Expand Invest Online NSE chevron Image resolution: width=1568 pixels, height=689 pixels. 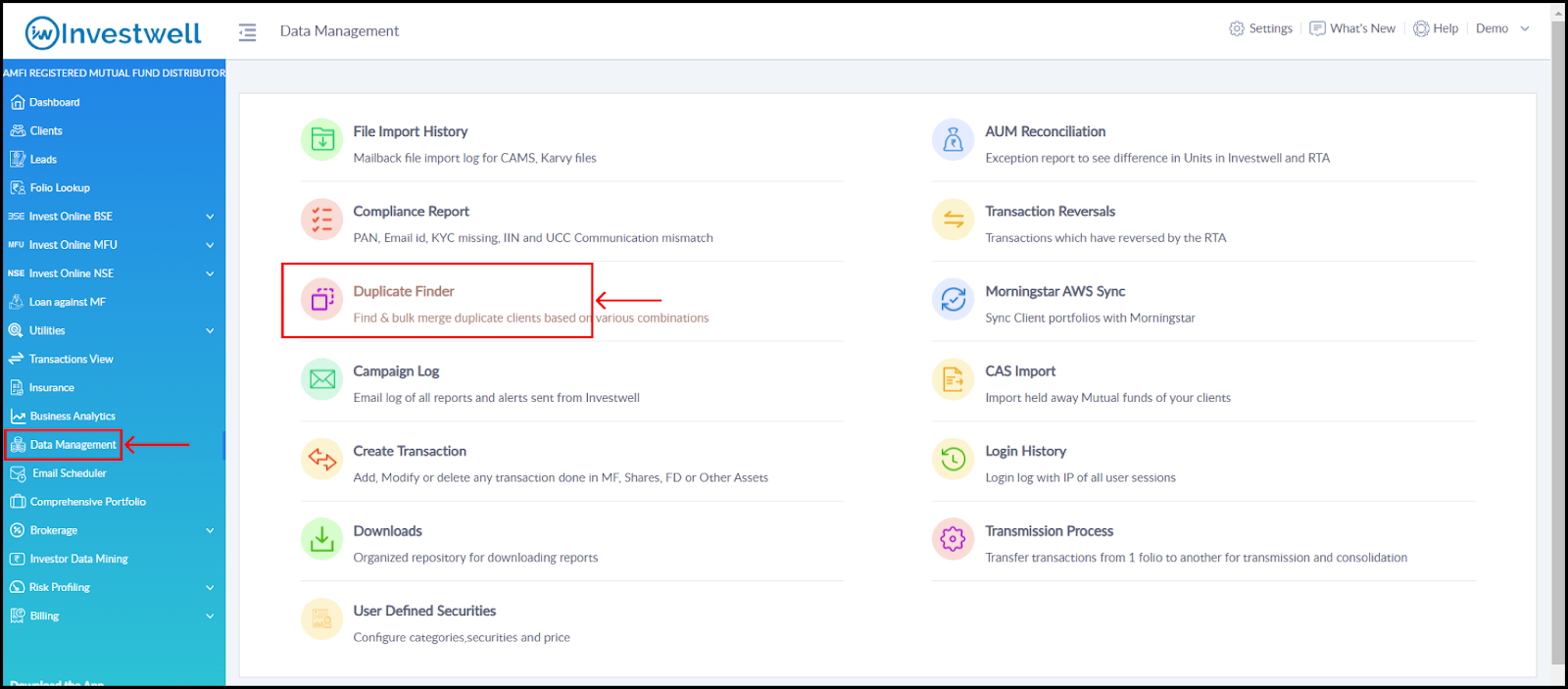point(210,273)
